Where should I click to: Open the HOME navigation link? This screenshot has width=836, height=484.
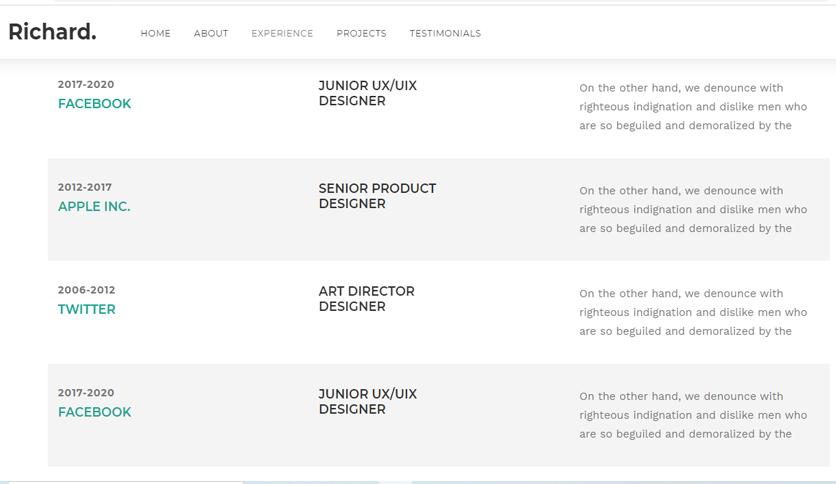tap(156, 34)
